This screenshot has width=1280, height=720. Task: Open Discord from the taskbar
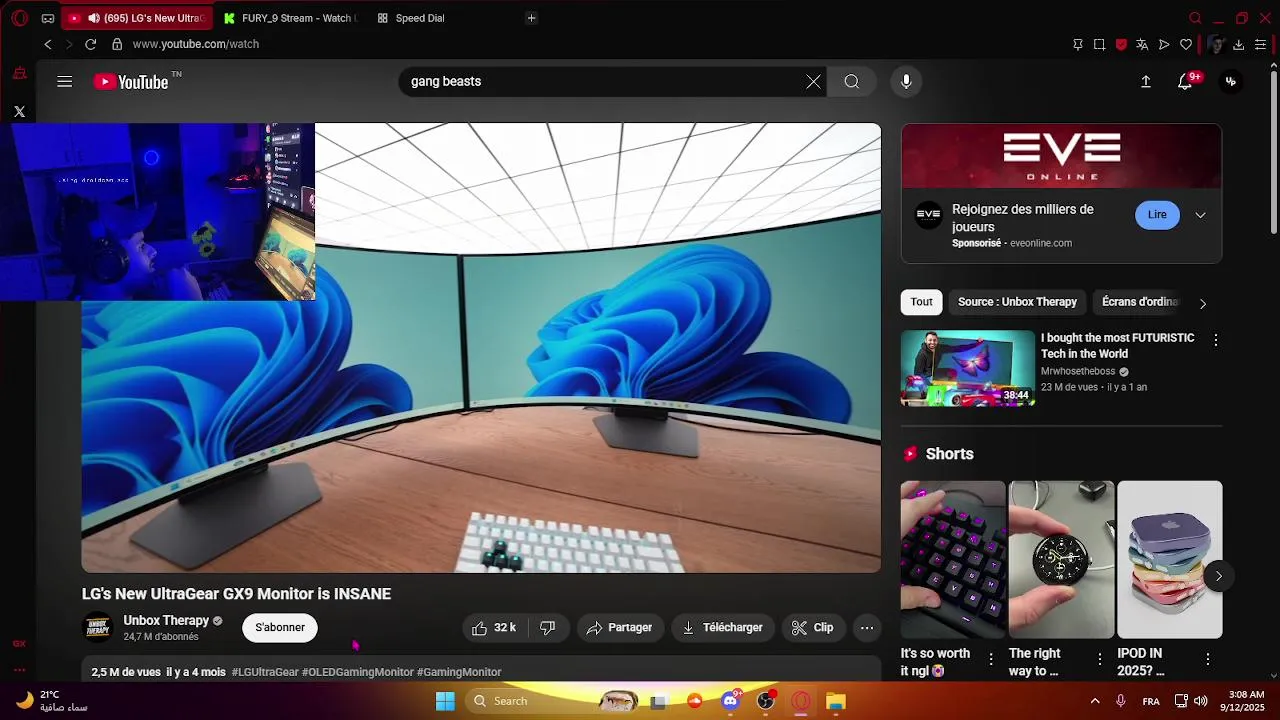(731, 701)
